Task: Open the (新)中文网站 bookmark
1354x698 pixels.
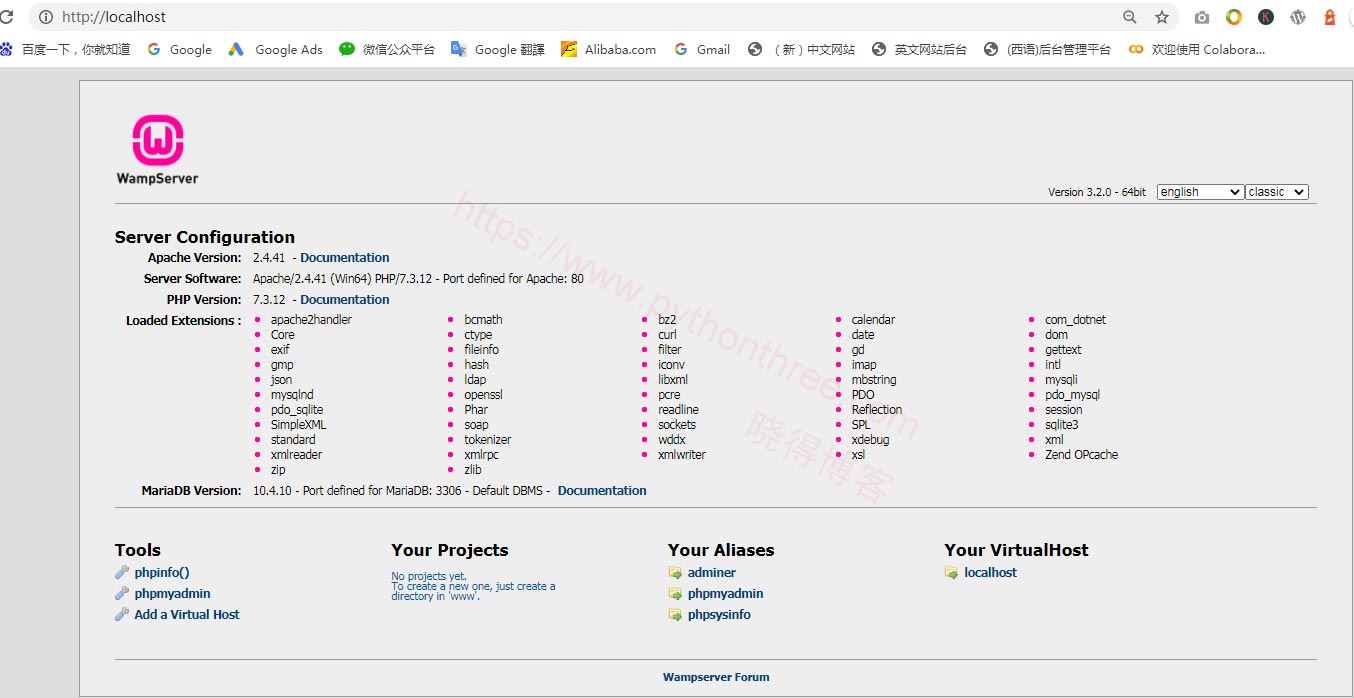Action: click(801, 49)
